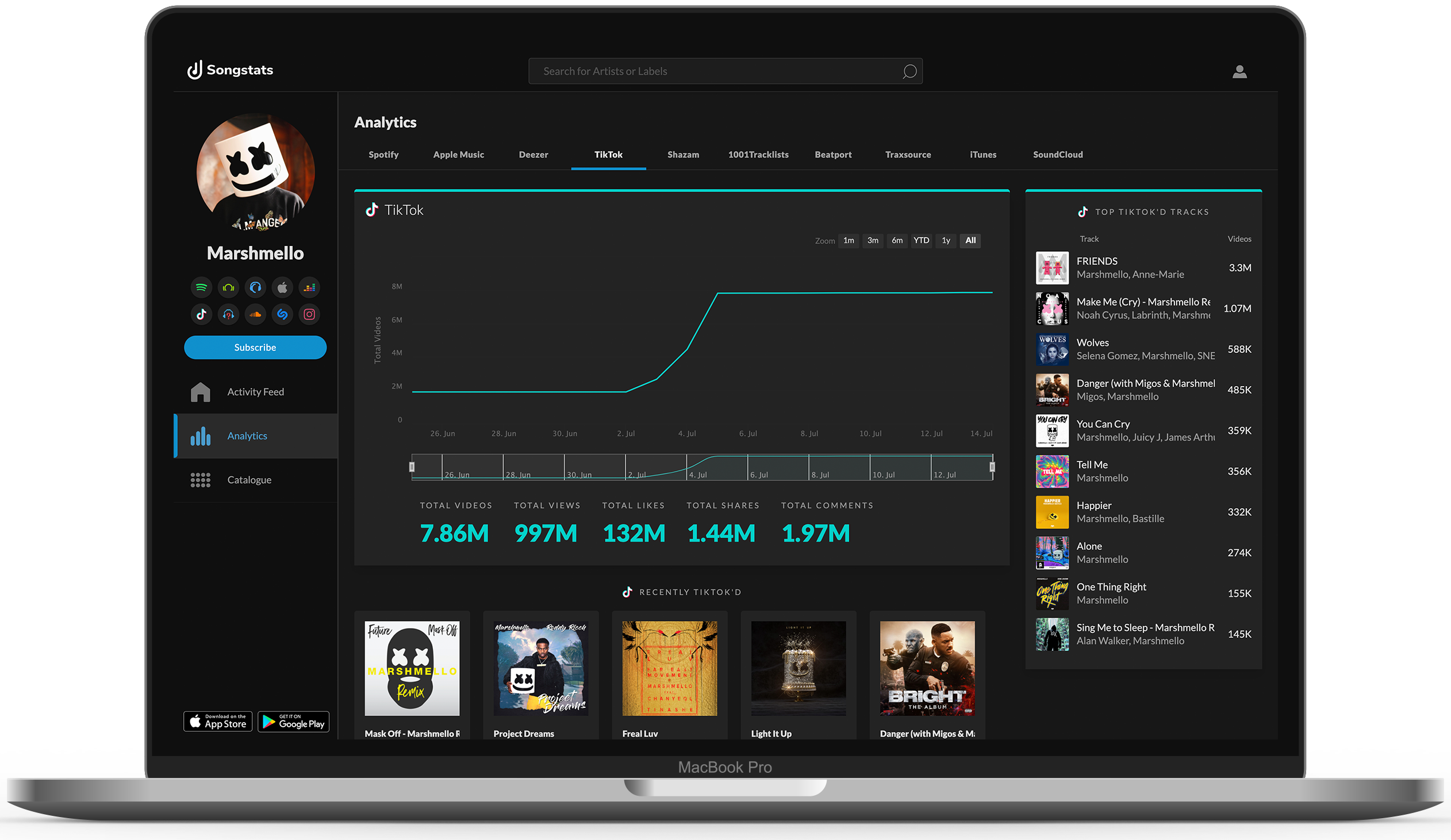Set chart zoom to 1m
Image resolution: width=1451 pixels, height=840 pixels.
[x=848, y=241]
